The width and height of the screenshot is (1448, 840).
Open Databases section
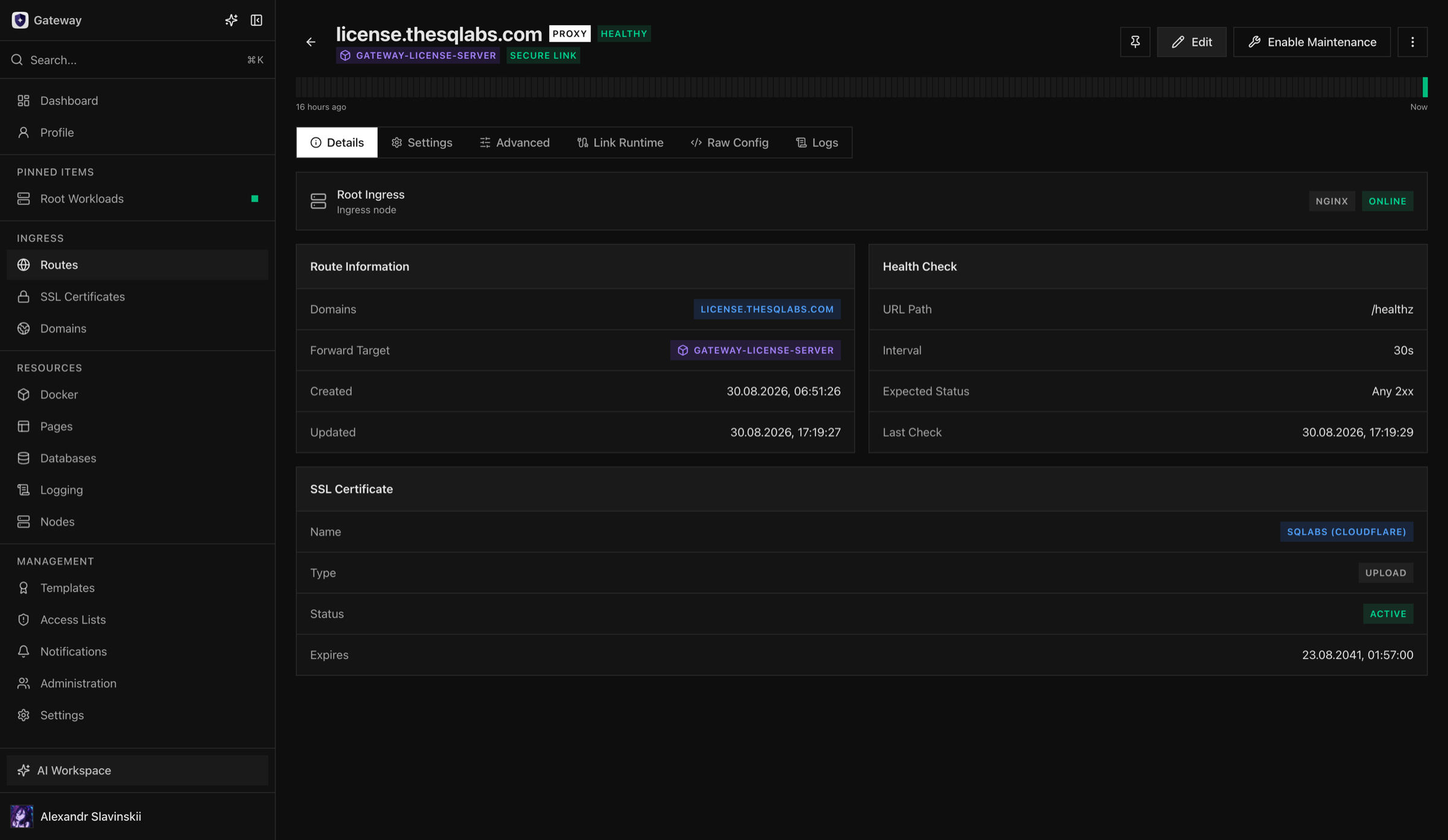(138, 458)
